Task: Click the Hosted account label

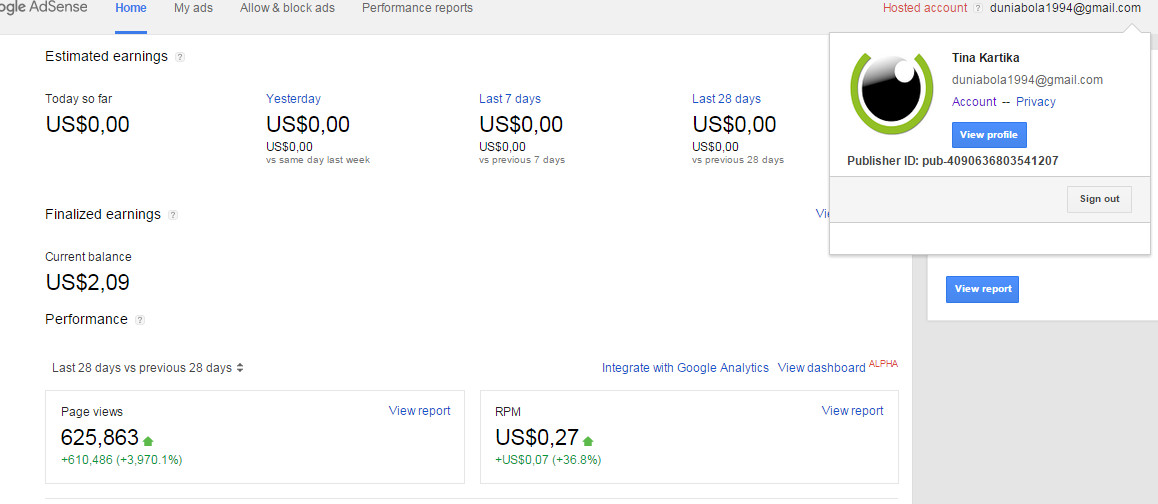Action: (x=925, y=8)
